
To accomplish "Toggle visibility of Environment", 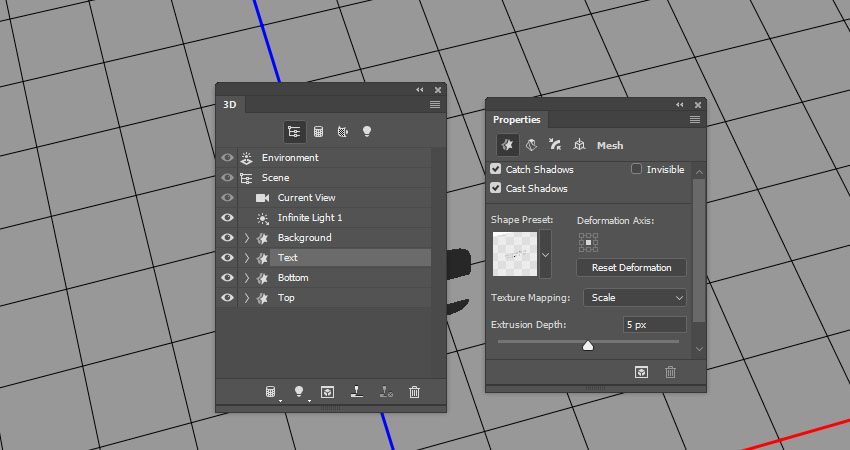I will coord(227,158).
